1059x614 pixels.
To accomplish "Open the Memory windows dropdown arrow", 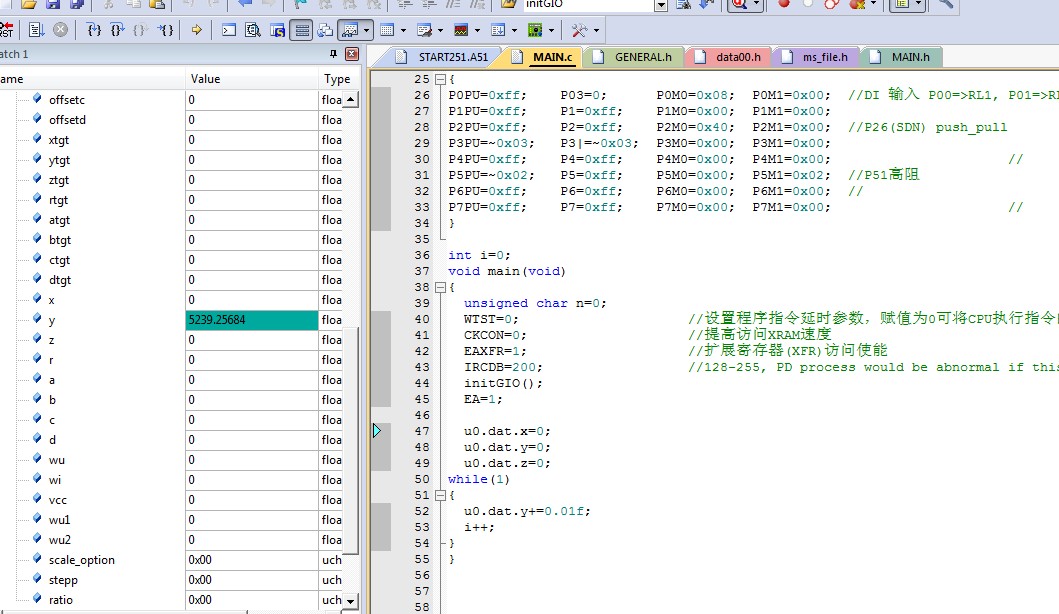I will [x=403, y=30].
